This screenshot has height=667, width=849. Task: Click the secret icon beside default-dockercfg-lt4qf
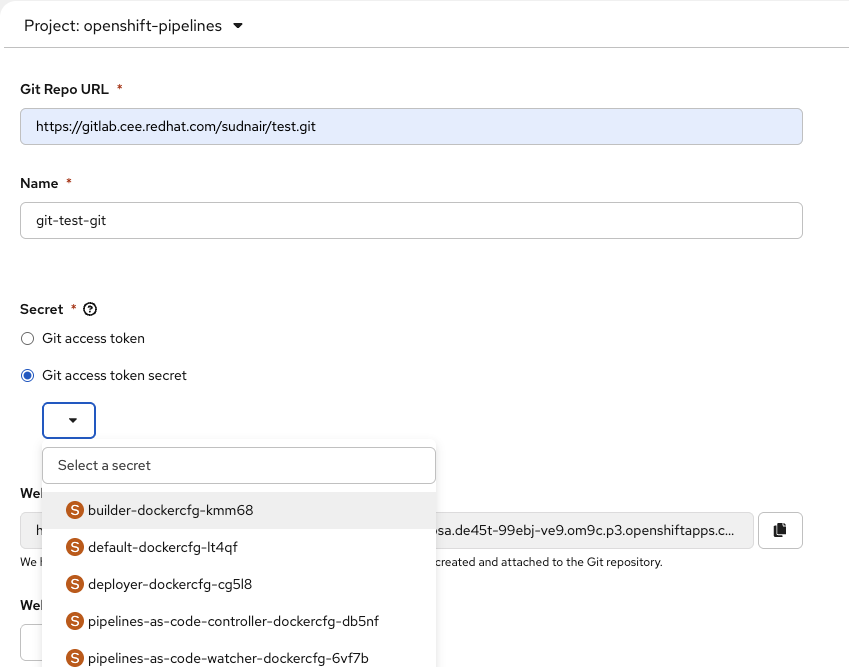tap(74, 547)
